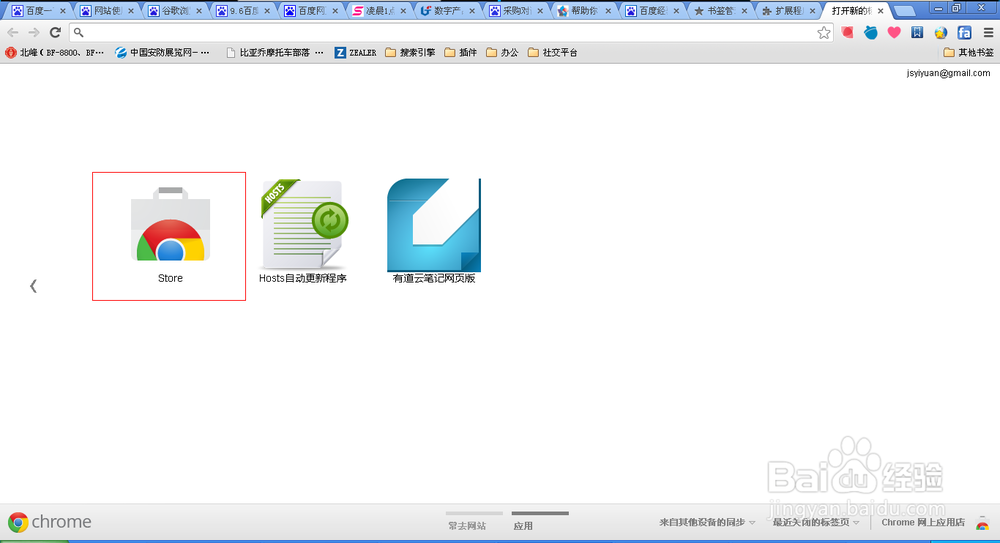Switch to the 书签管 tab
The height and width of the screenshot is (543, 1000).
[721, 11]
